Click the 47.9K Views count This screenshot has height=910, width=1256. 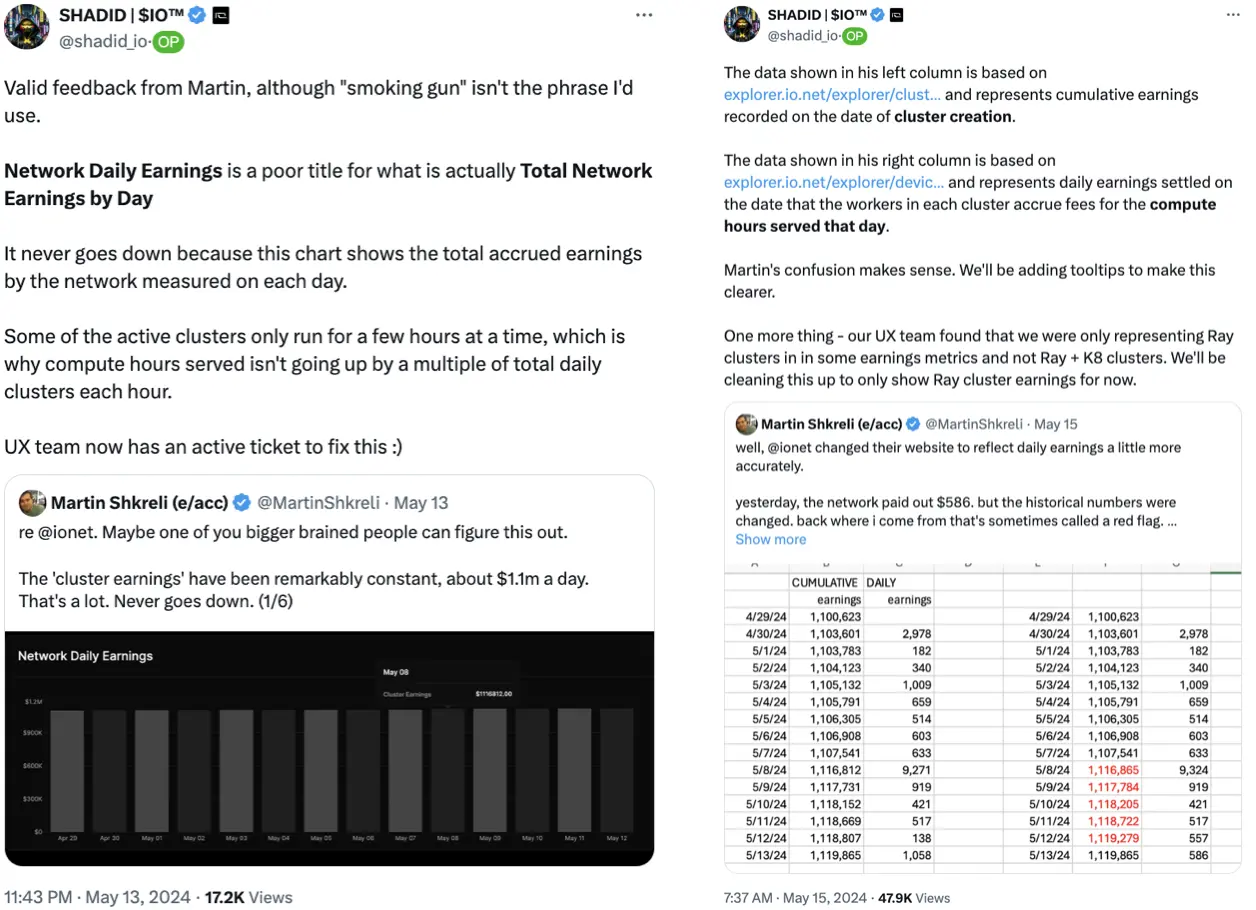914,898
